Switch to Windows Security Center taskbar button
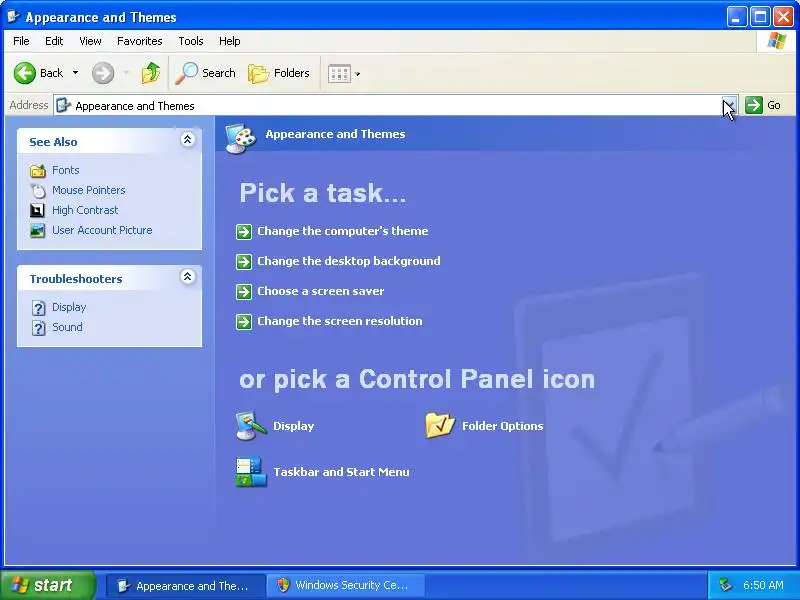This screenshot has height=600, width=800. pyautogui.click(x=346, y=585)
